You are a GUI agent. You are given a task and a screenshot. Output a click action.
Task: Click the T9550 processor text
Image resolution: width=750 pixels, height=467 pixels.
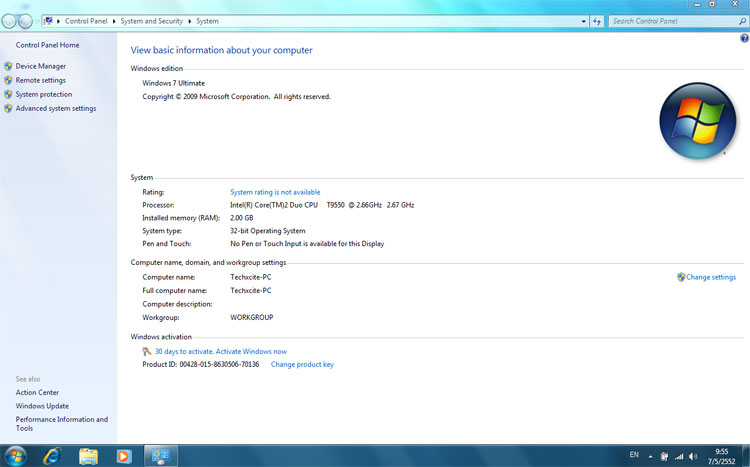coord(335,205)
